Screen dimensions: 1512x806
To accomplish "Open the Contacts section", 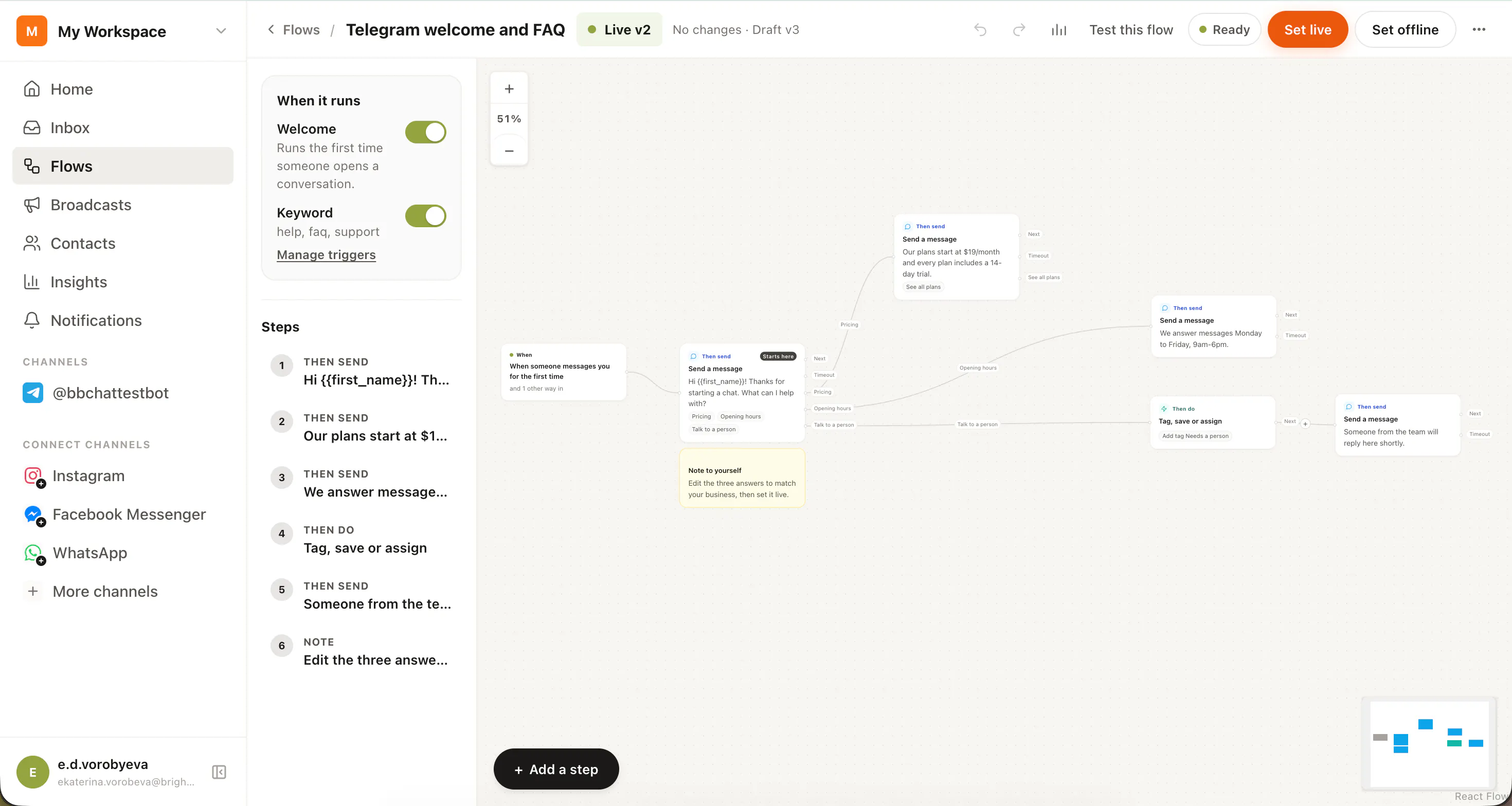I will [123, 244].
